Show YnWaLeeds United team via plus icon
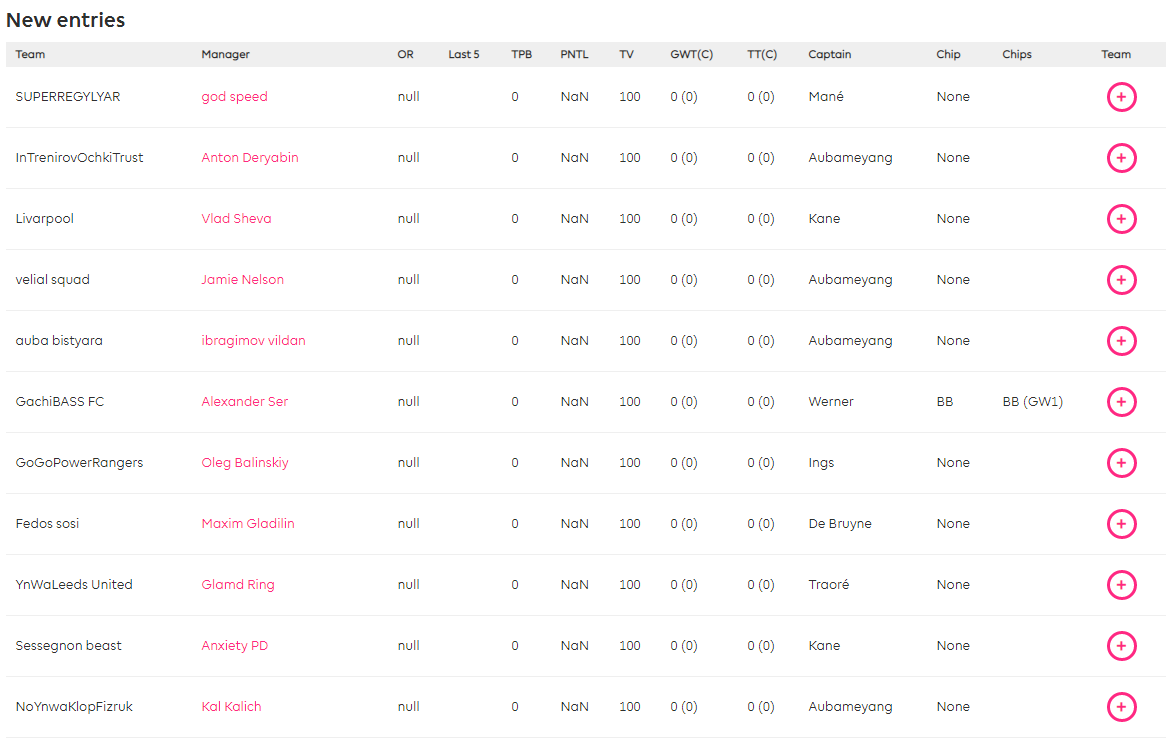 [x=1121, y=585]
